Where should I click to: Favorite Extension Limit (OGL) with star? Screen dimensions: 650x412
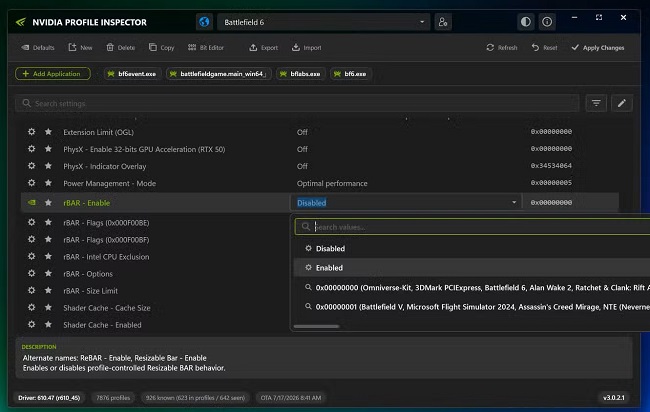point(49,132)
